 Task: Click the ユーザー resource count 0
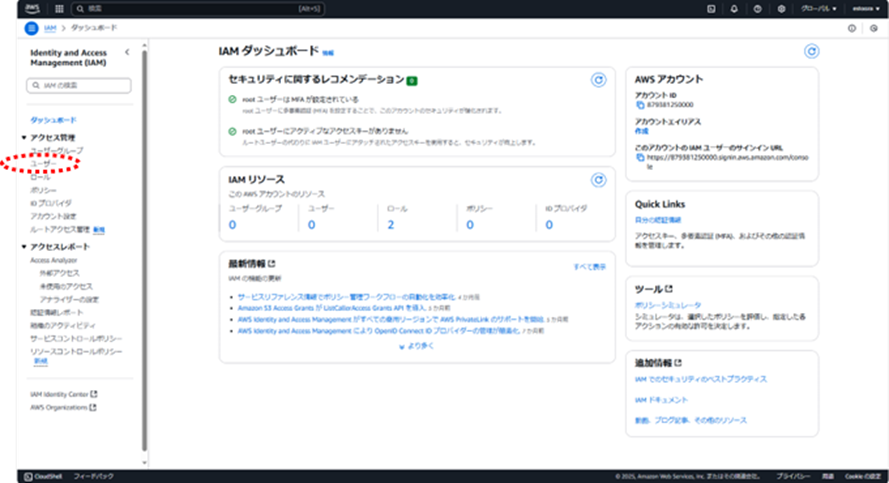pyautogui.click(x=311, y=225)
